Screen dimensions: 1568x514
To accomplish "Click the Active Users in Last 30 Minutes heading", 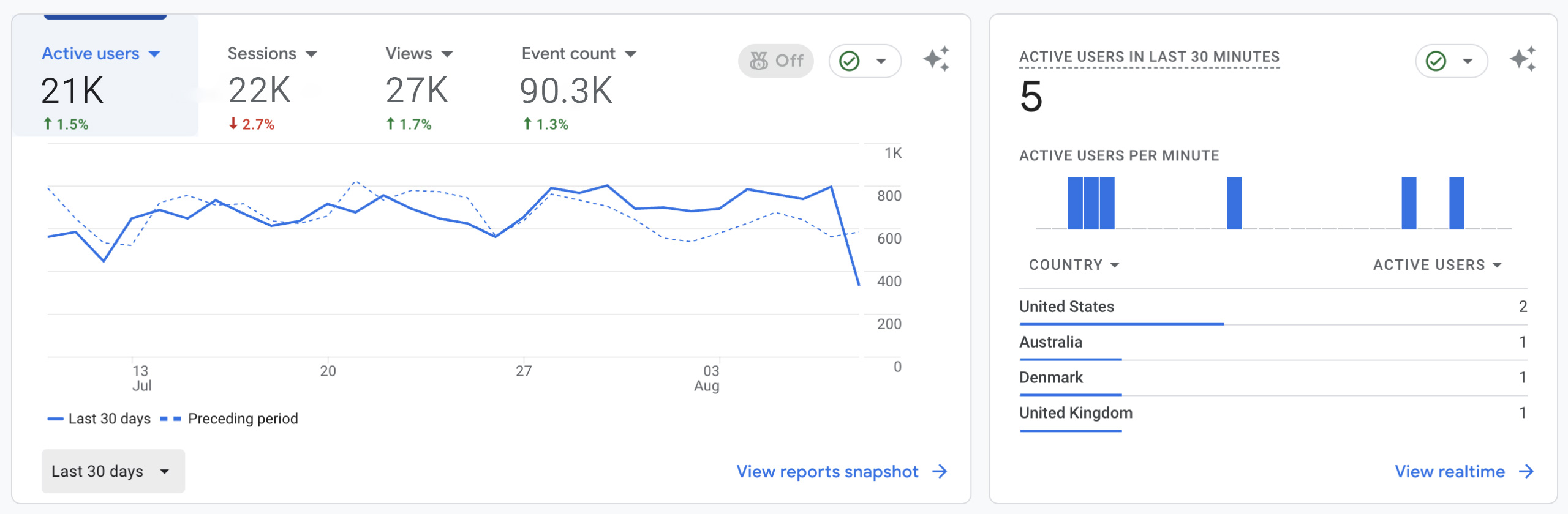I will [x=1149, y=57].
